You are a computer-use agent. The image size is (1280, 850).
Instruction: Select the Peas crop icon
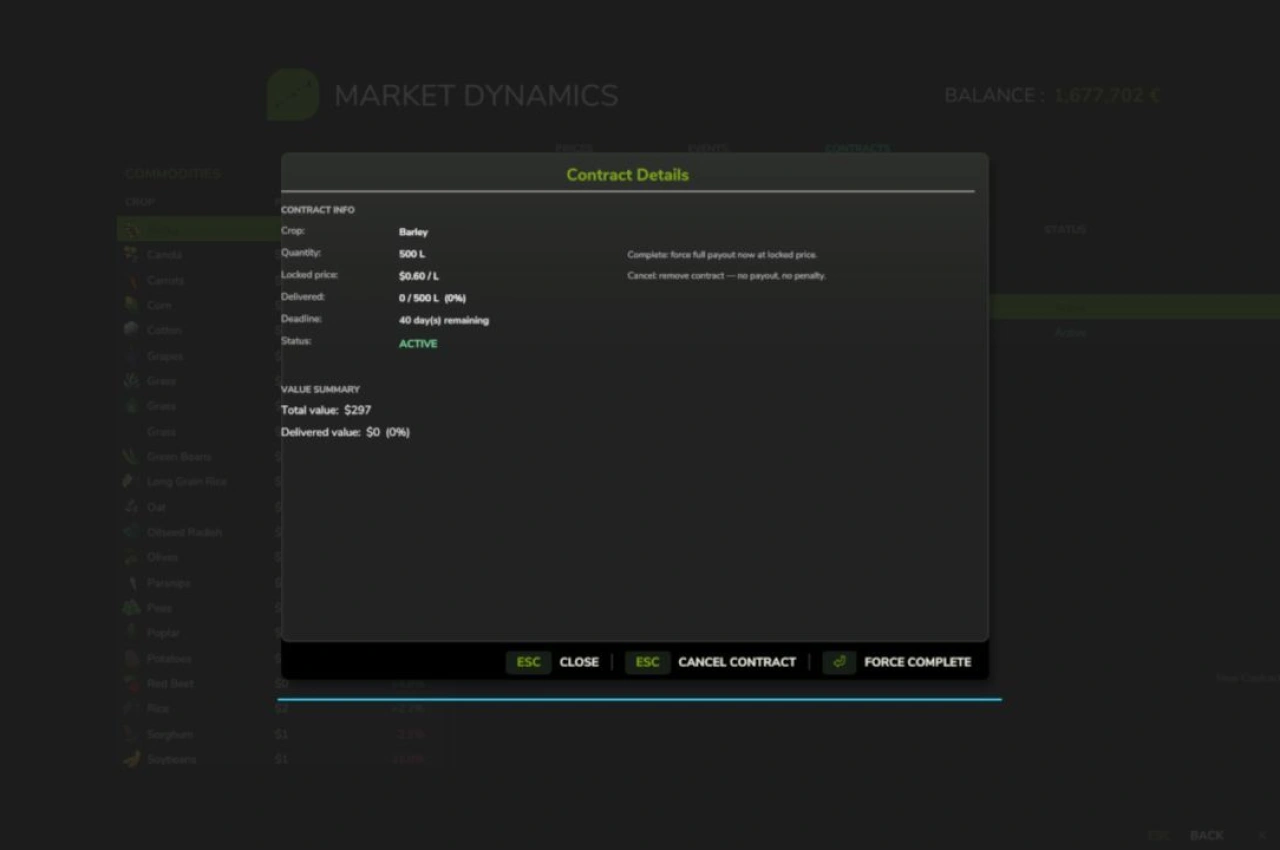pyautogui.click(x=131, y=608)
